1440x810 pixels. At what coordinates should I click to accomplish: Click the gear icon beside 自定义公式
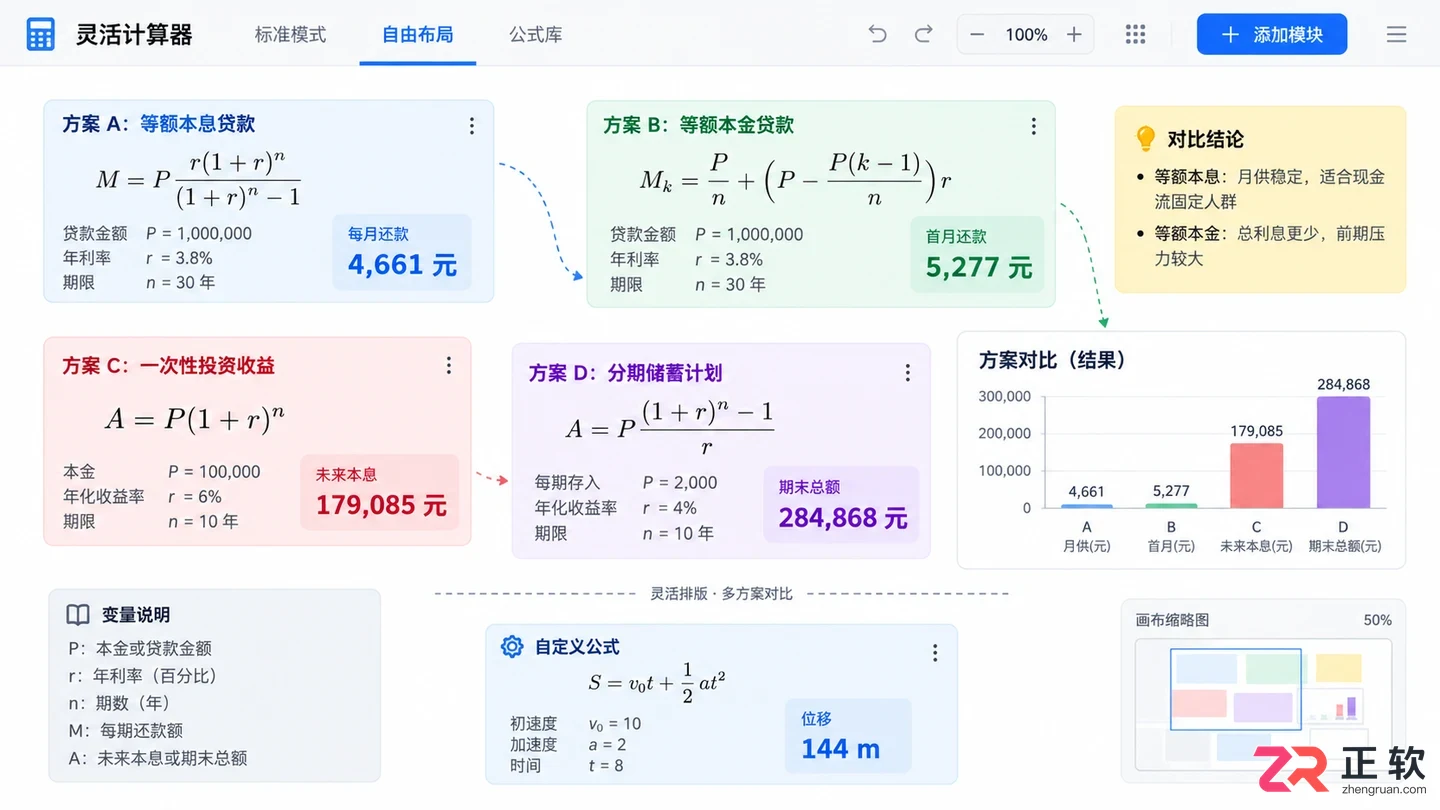point(512,646)
